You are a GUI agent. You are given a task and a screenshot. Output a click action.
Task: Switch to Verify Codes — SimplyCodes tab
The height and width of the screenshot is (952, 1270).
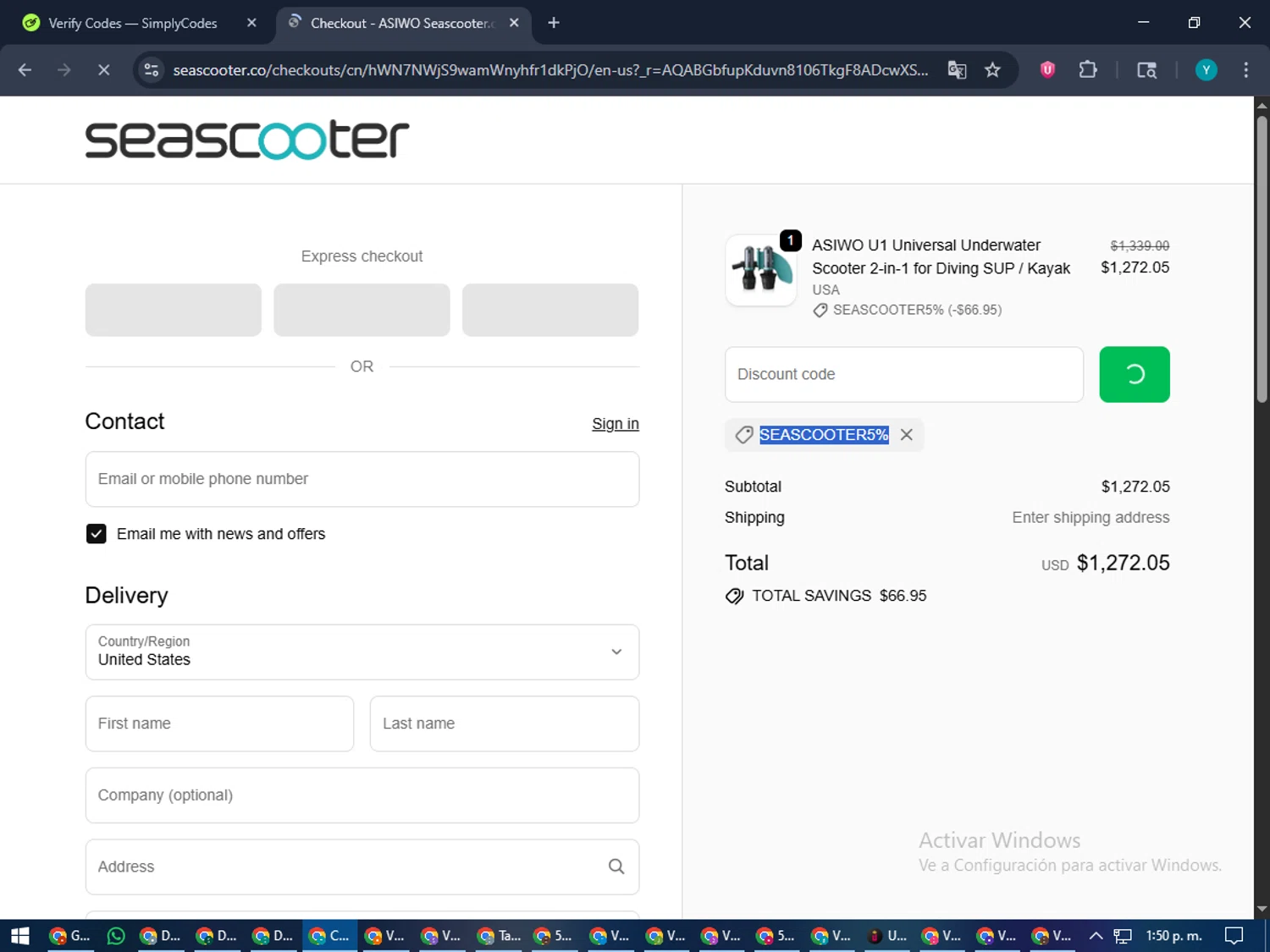[x=133, y=23]
